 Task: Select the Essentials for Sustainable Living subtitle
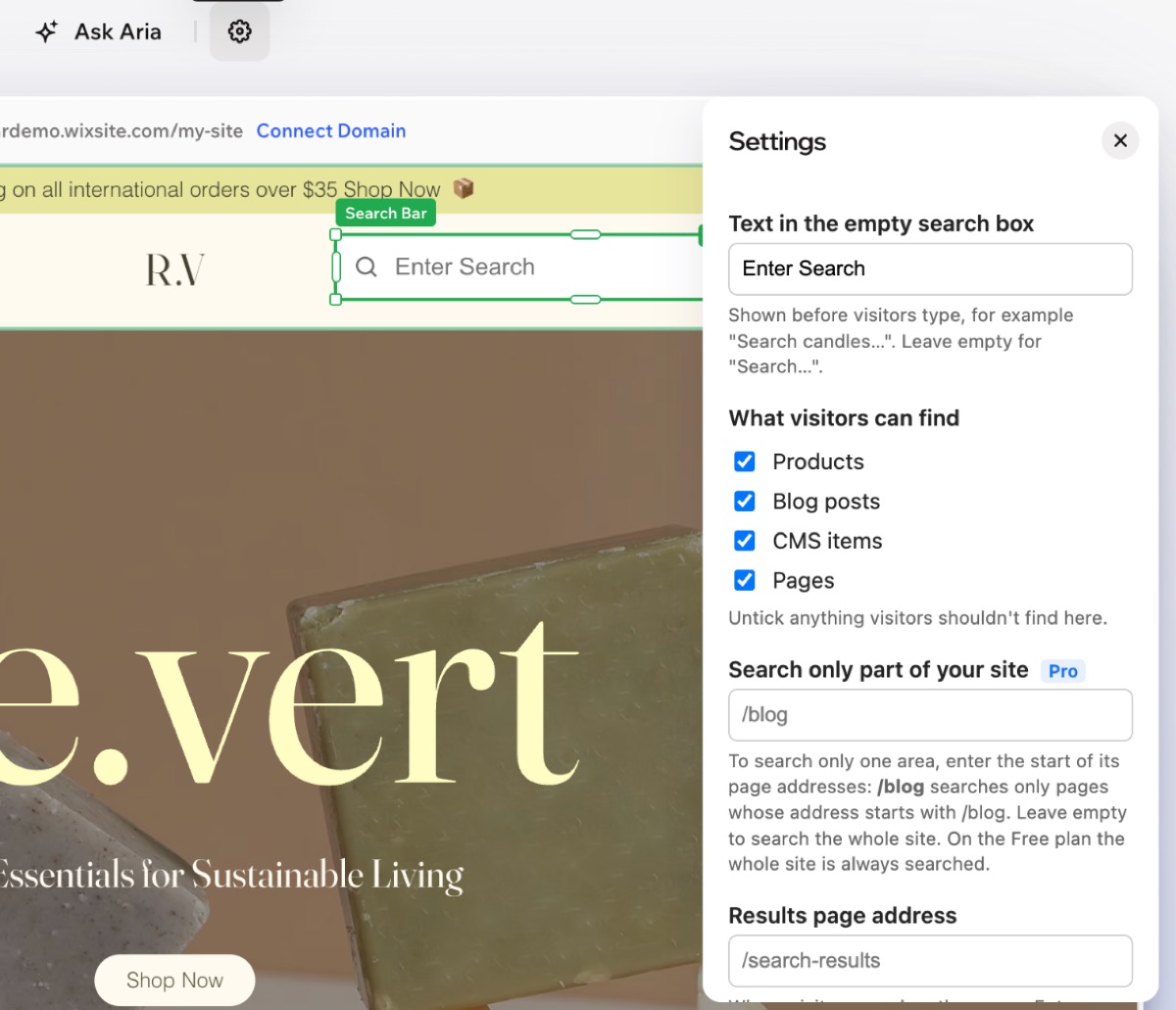point(231,875)
